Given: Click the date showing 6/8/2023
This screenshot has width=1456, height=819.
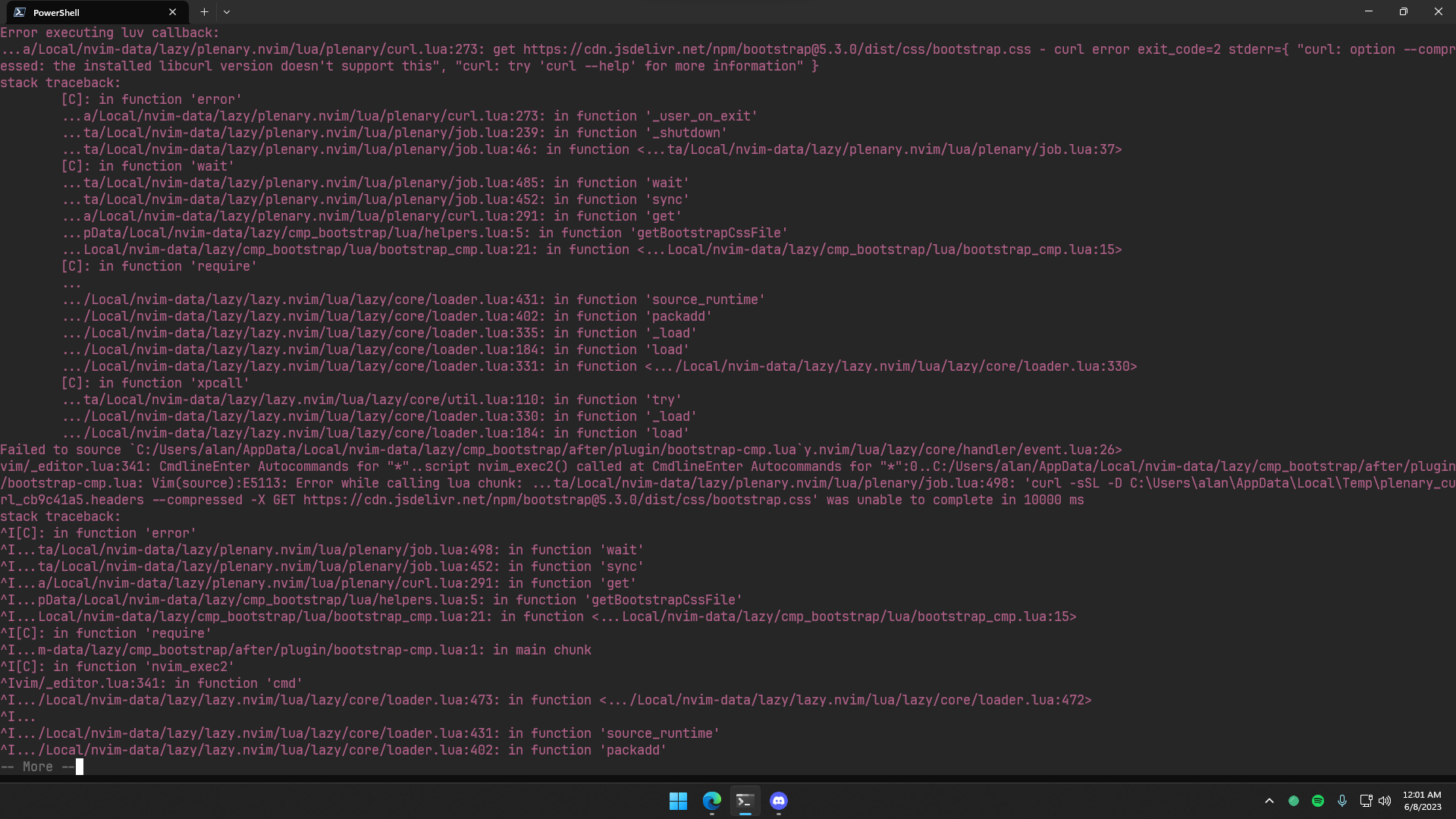Looking at the screenshot, I should 1424,806.
